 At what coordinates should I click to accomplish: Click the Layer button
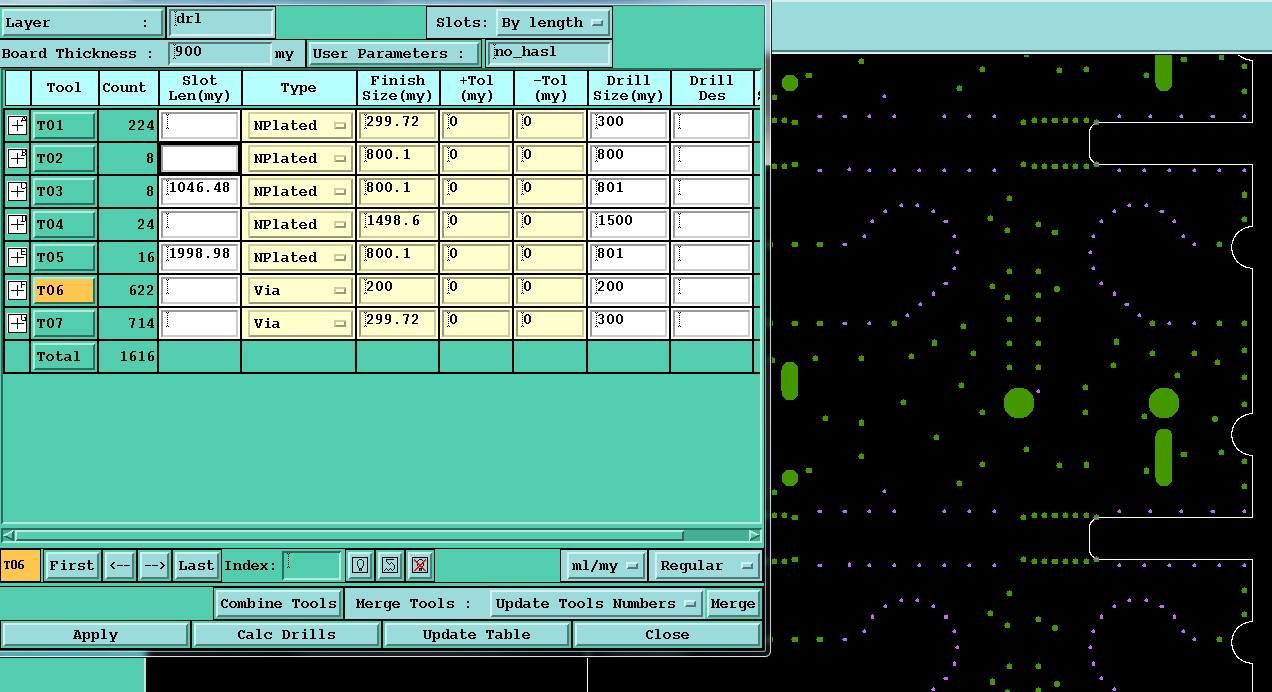click(81, 22)
